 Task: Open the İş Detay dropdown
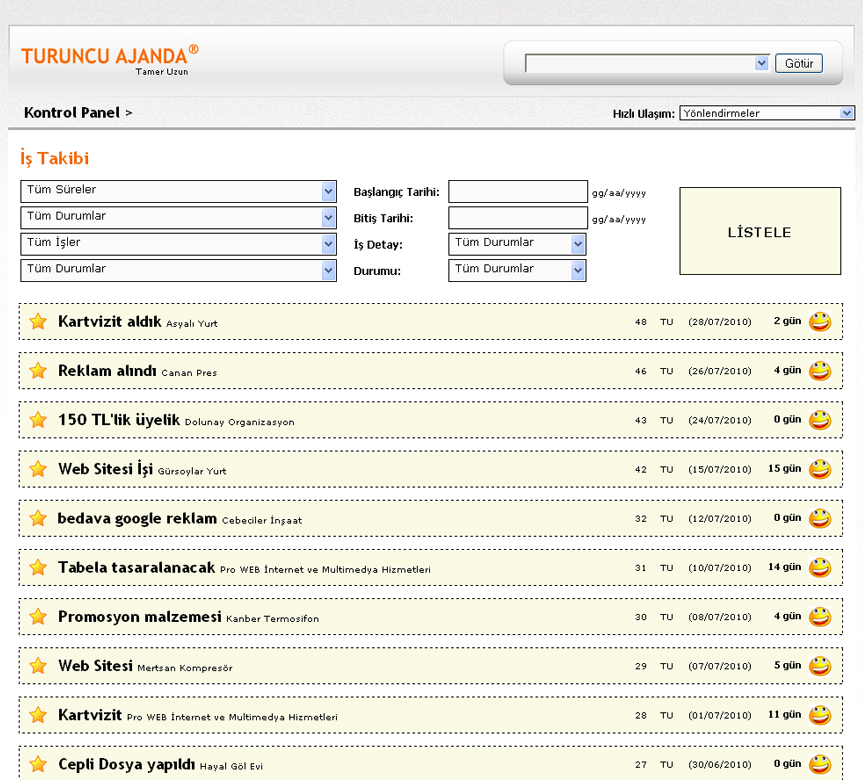point(516,244)
